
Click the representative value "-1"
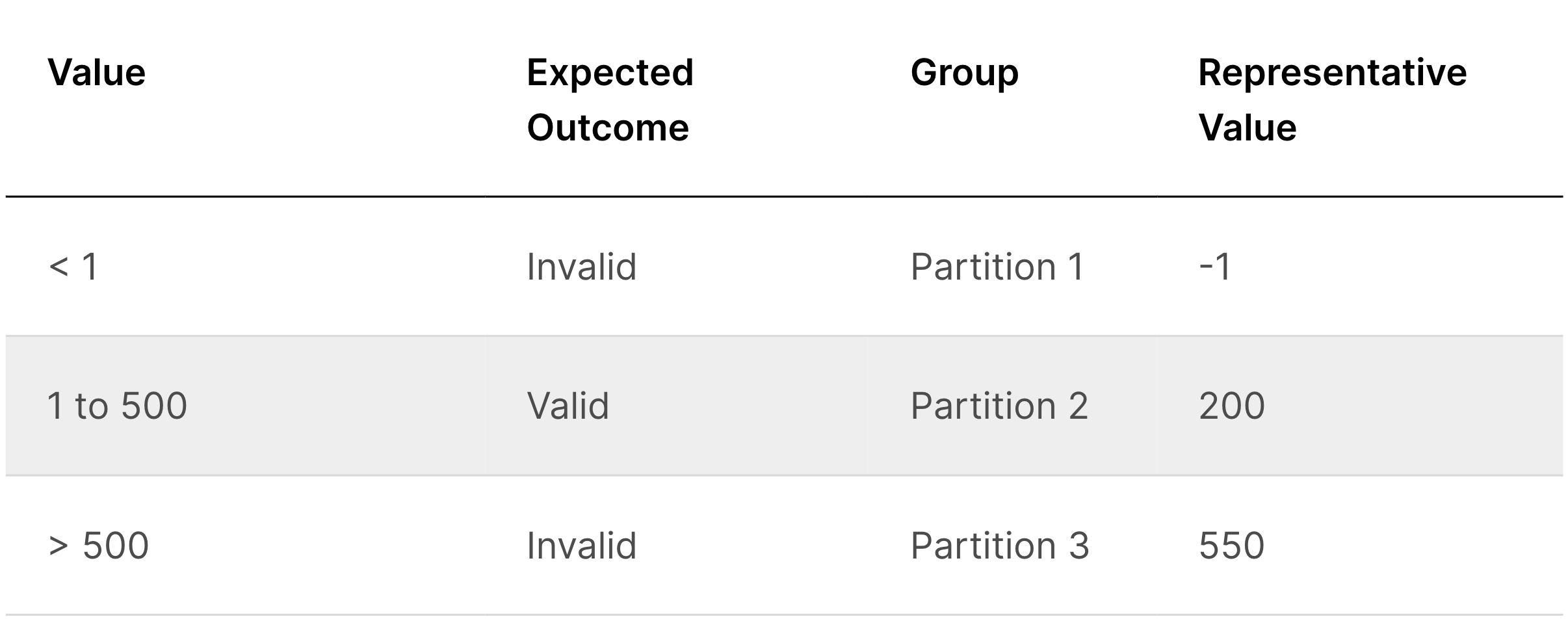tap(1215, 267)
